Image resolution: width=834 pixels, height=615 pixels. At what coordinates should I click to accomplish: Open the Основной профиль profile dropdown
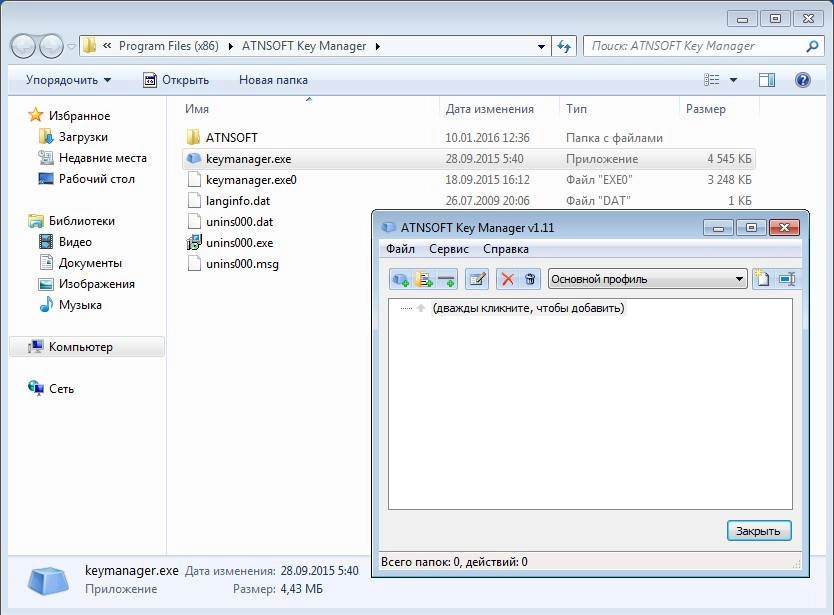(647, 279)
